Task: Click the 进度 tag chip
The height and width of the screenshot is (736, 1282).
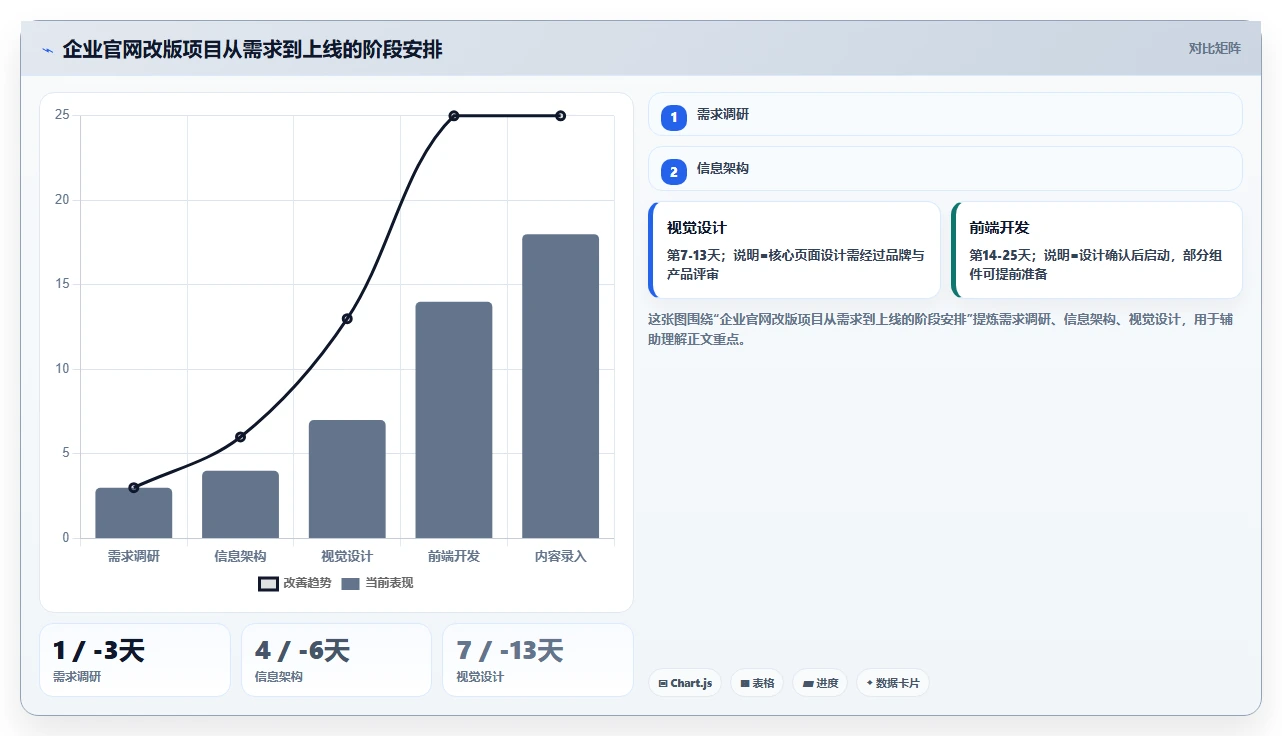Action: pyautogui.click(x=820, y=683)
